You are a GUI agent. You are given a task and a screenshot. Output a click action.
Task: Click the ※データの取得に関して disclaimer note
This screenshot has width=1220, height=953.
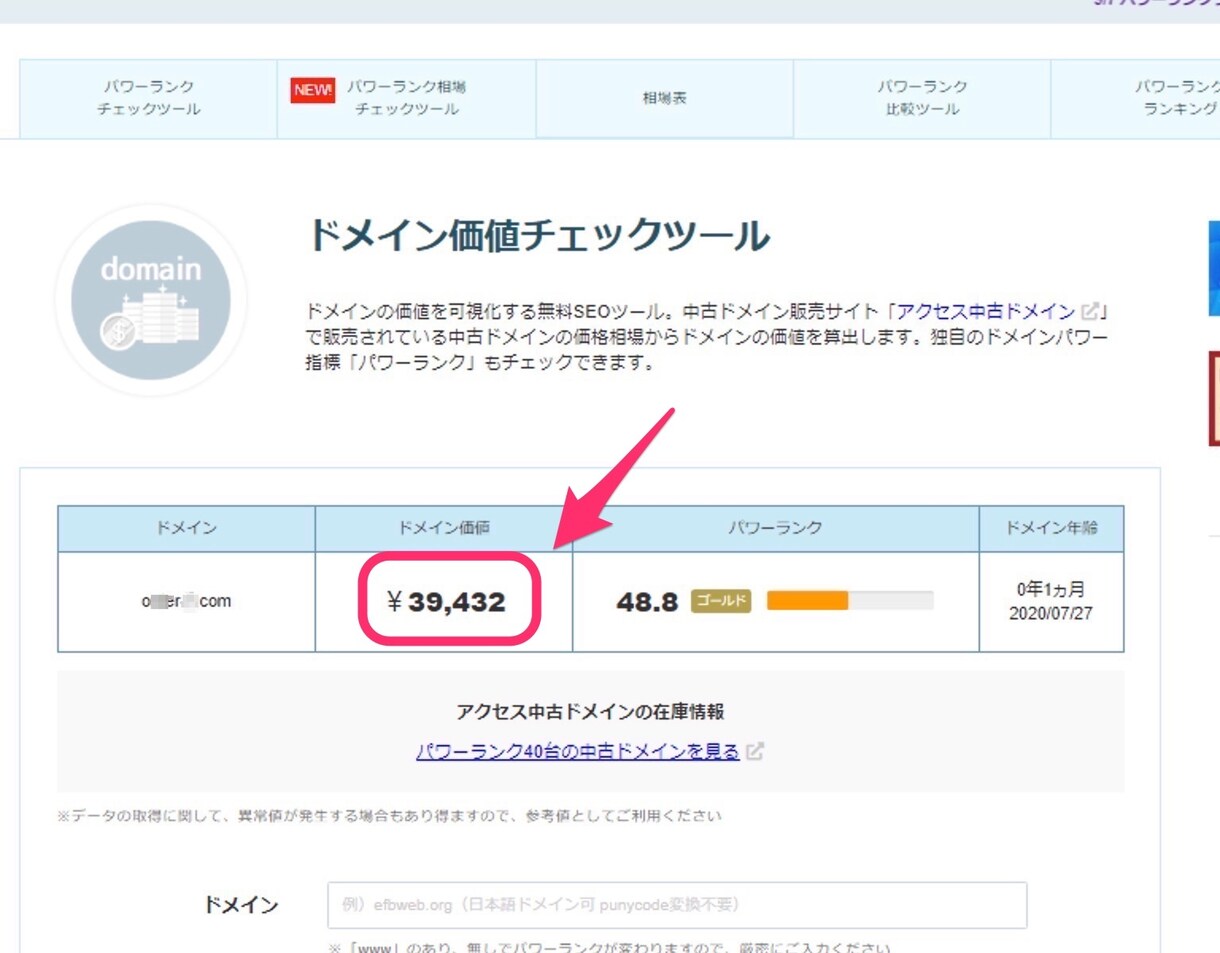388,816
